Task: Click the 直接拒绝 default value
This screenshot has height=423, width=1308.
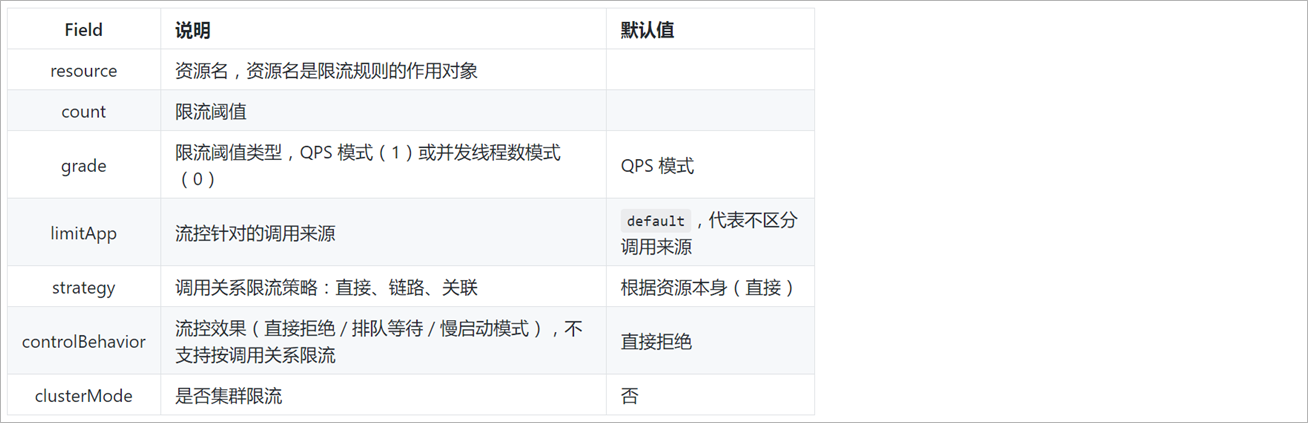Action: (656, 342)
